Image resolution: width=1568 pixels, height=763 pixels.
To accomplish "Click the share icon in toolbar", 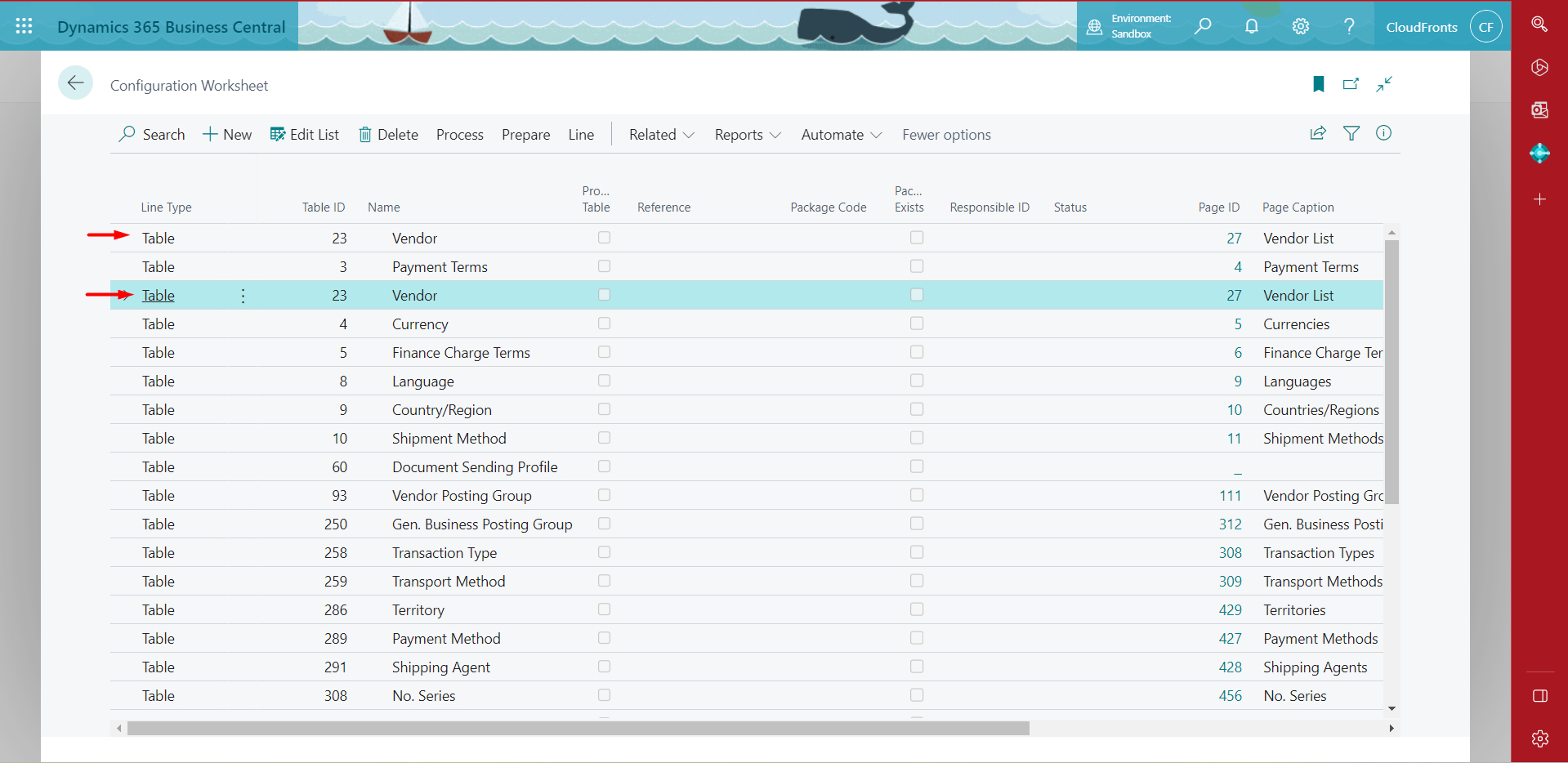I will 1318,134.
